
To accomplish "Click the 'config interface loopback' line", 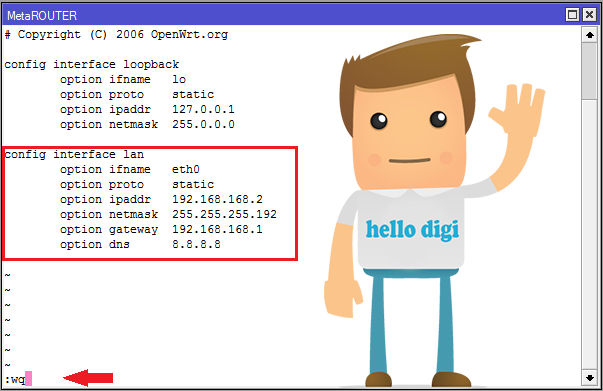I will tap(92, 65).
